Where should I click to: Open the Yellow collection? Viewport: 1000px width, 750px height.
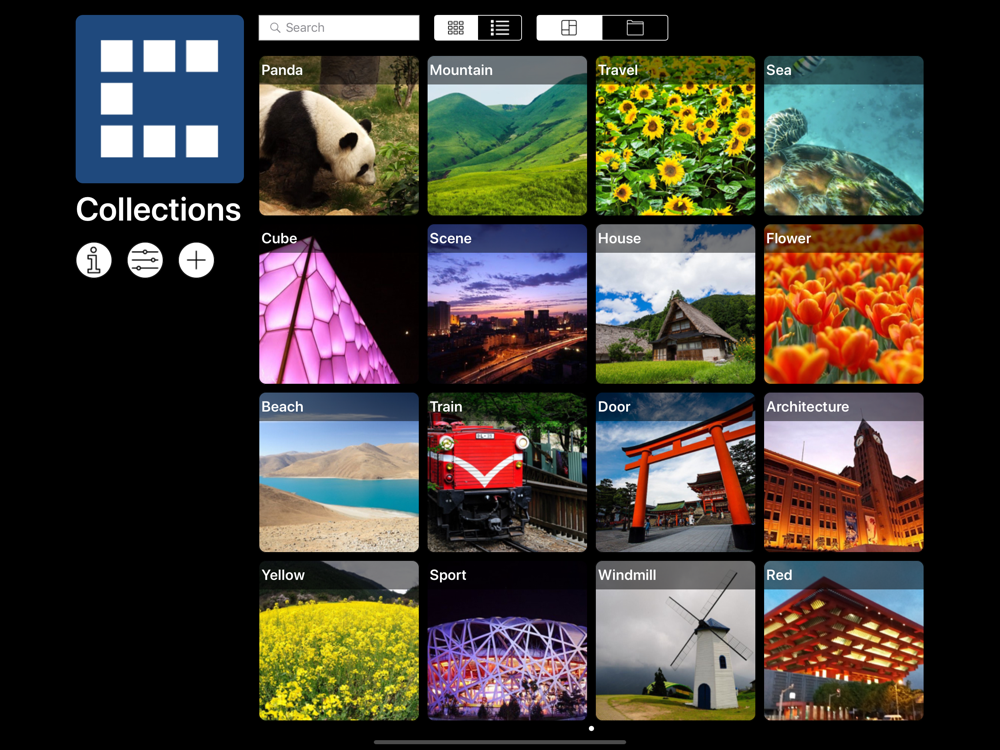click(339, 641)
